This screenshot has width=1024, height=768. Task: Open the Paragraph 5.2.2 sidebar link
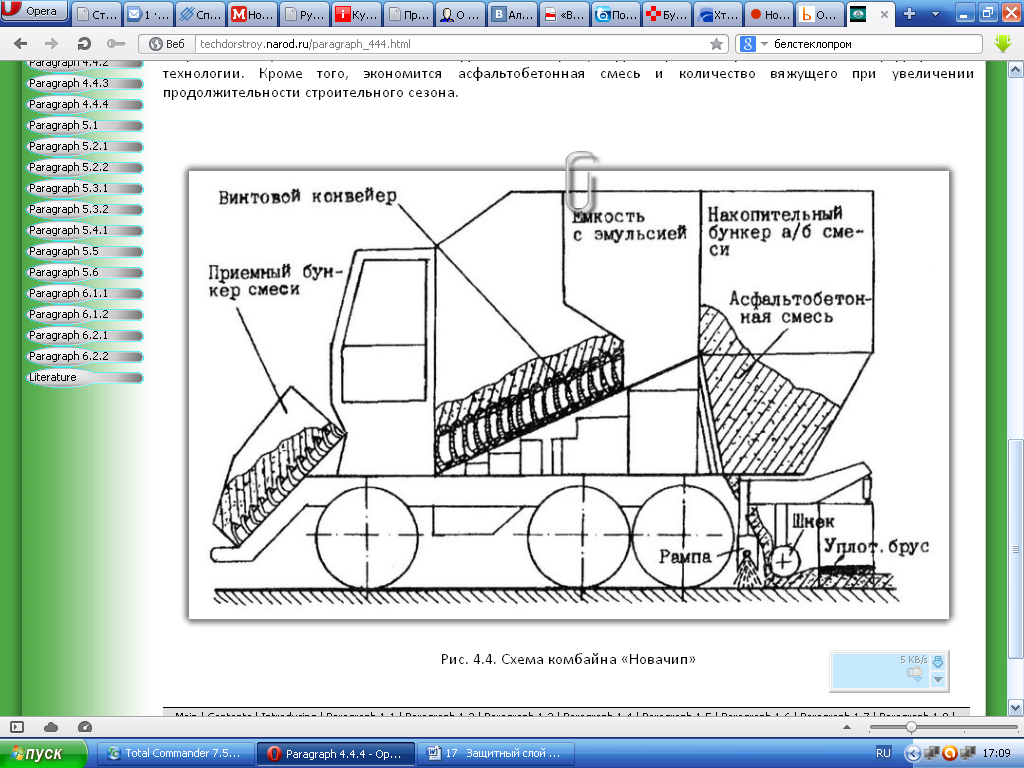(84, 167)
